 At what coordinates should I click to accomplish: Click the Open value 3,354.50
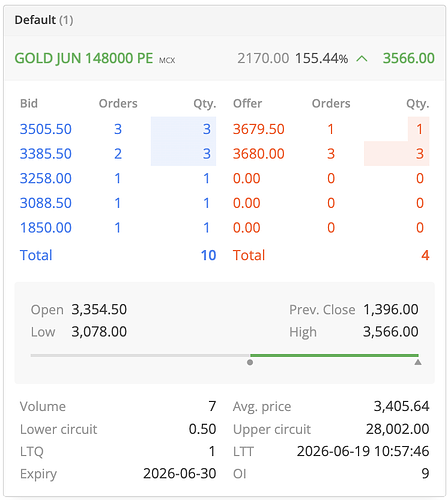coord(99,309)
